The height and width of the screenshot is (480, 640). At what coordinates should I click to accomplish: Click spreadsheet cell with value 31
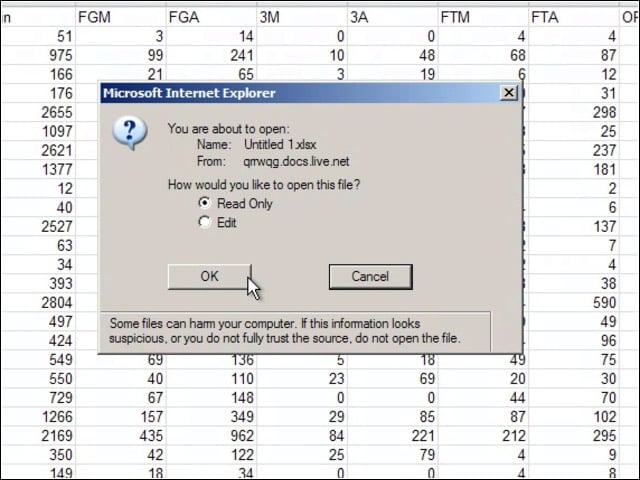click(574, 93)
